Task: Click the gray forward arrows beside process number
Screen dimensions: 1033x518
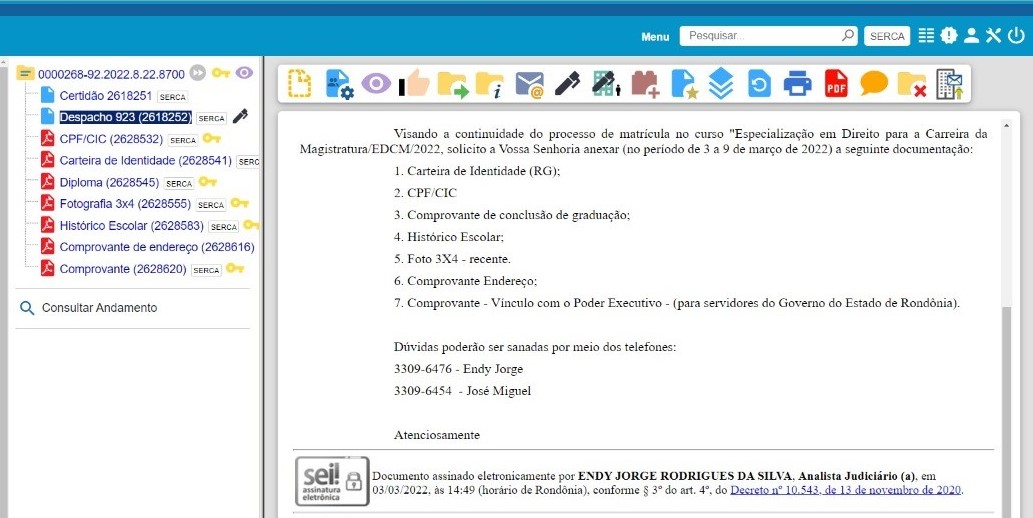Action: (x=198, y=73)
